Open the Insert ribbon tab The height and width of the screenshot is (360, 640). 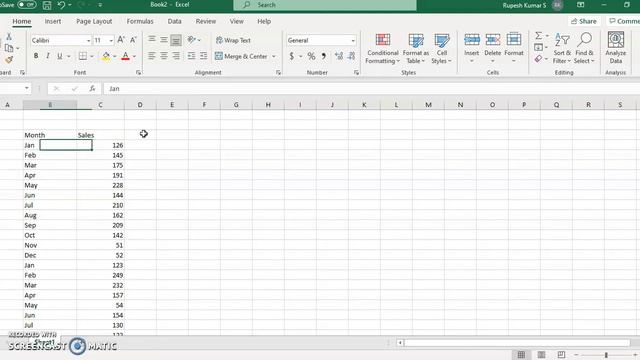pos(53,21)
